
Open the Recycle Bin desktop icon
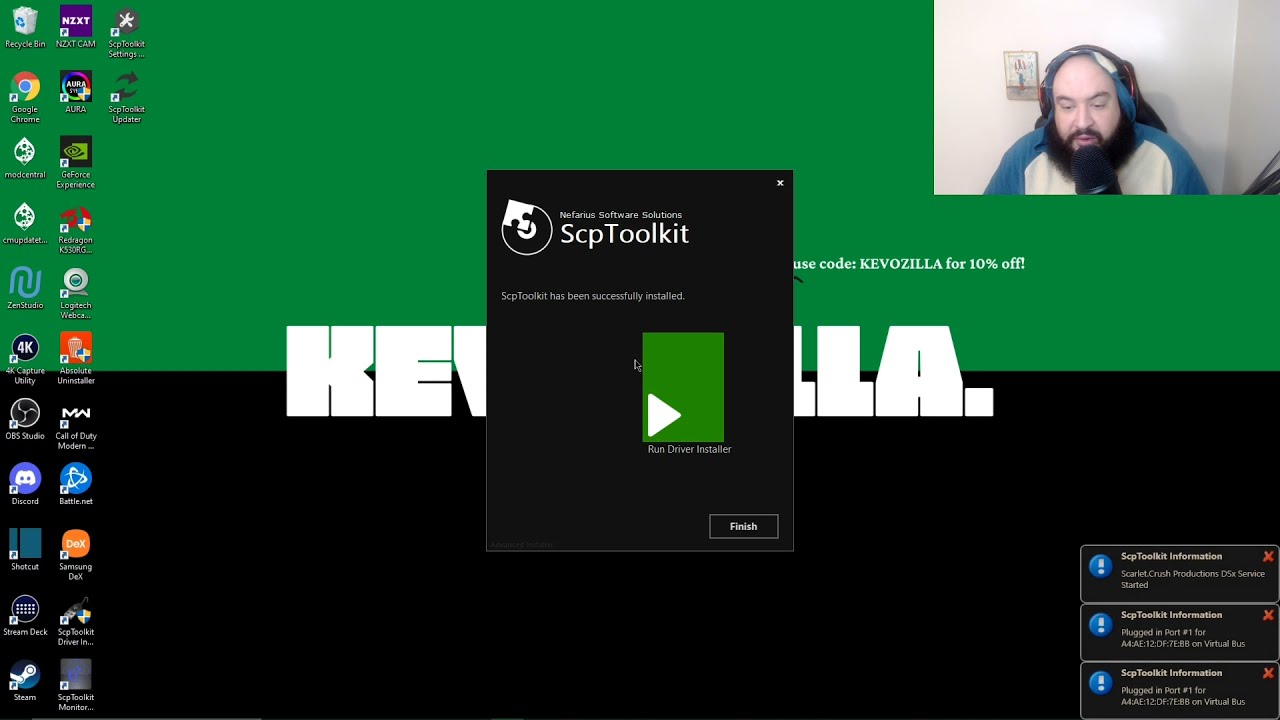pos(25,28)
